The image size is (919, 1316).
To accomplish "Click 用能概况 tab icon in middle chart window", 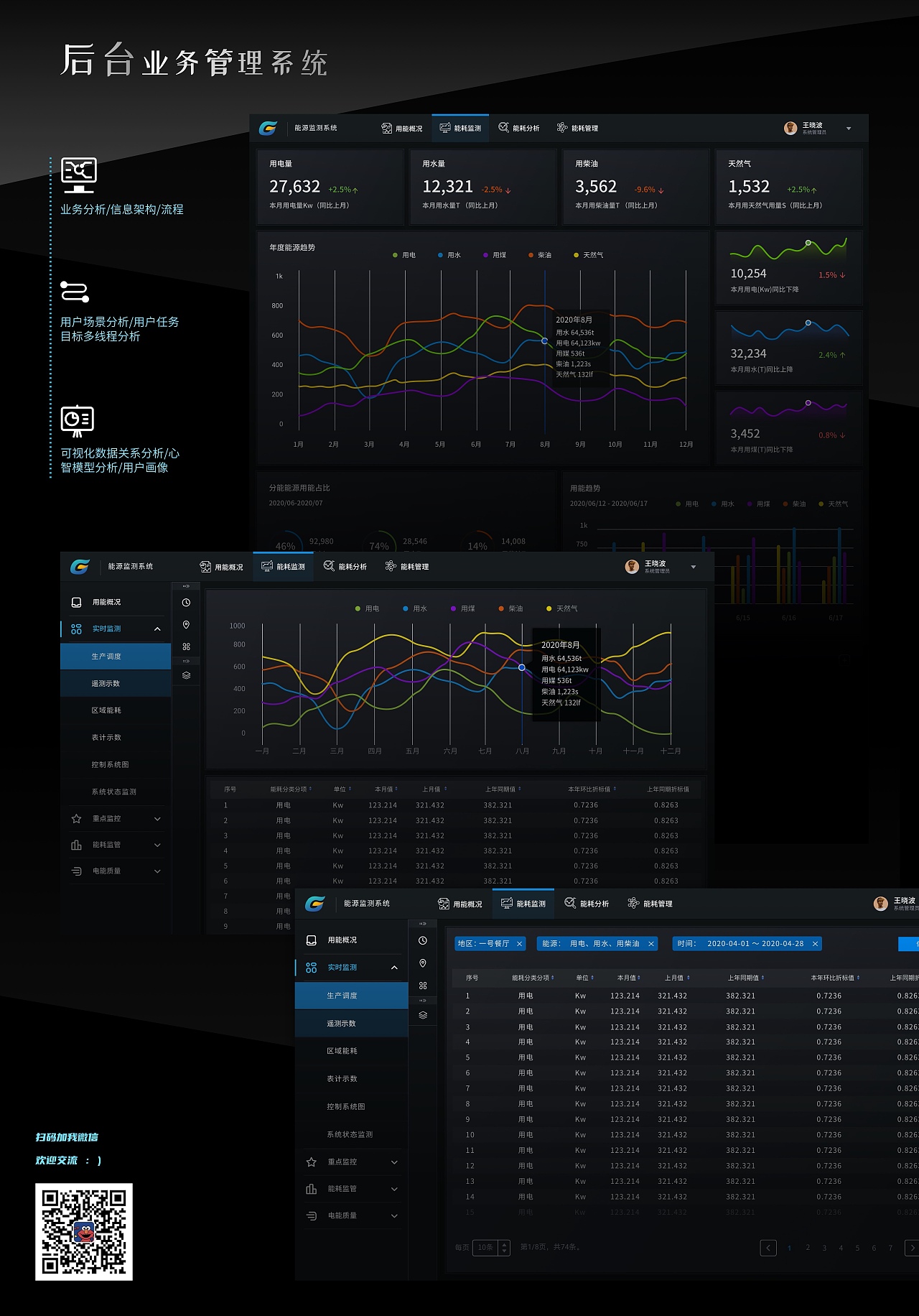I will (x=205, y=567).
